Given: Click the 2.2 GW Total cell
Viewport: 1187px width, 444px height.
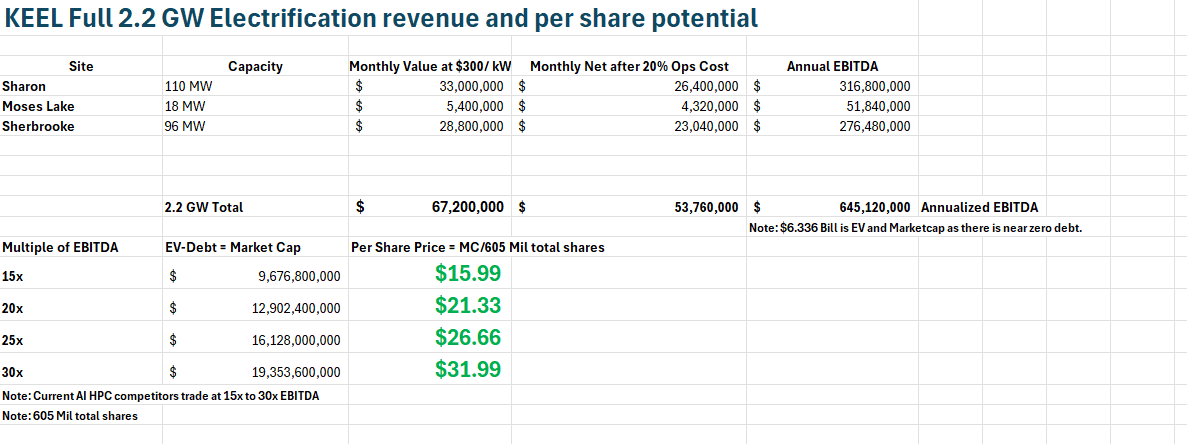Looking at the screenshot, I should (255, 206).
